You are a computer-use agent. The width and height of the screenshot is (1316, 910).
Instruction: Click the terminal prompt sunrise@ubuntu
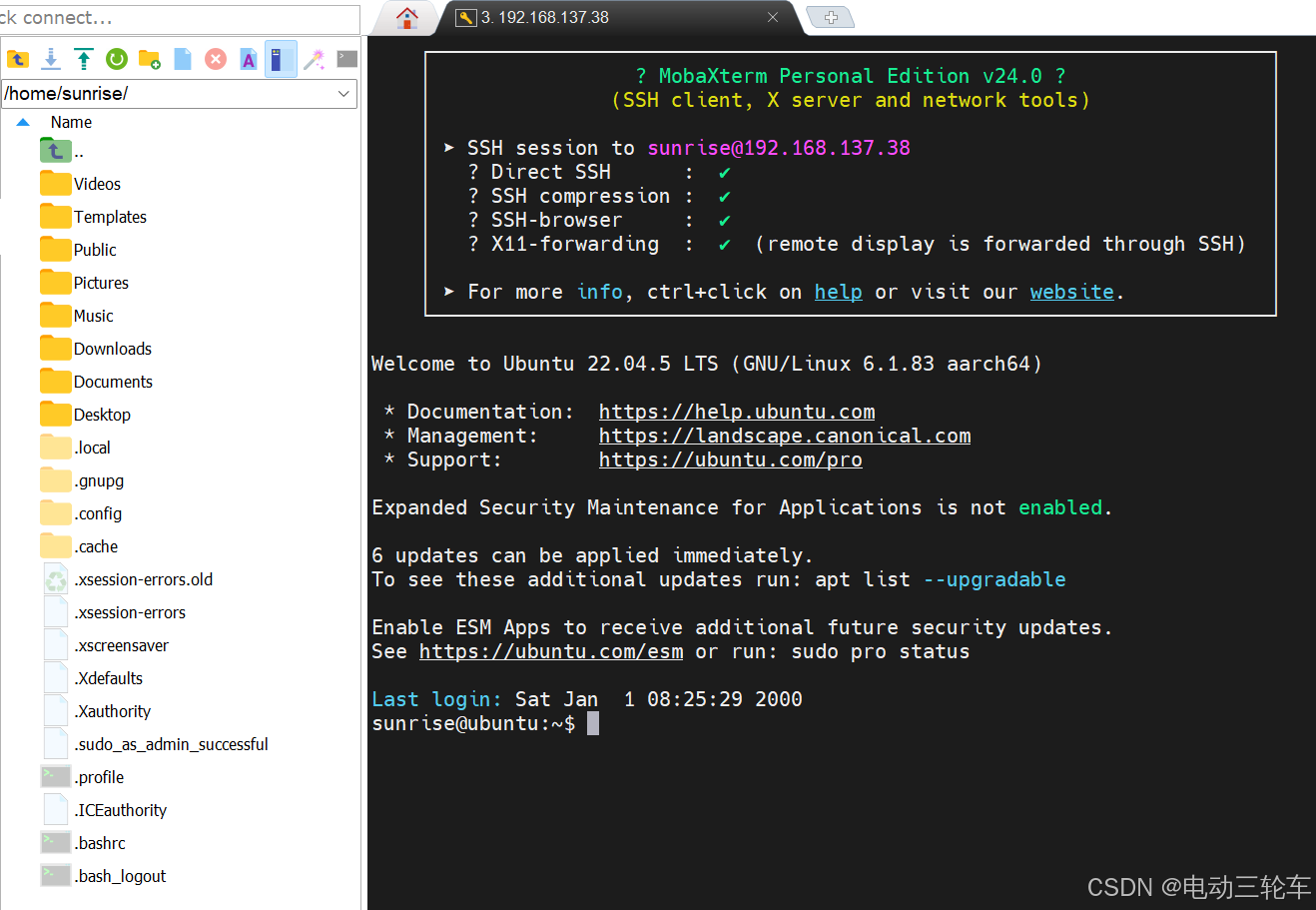473,723
